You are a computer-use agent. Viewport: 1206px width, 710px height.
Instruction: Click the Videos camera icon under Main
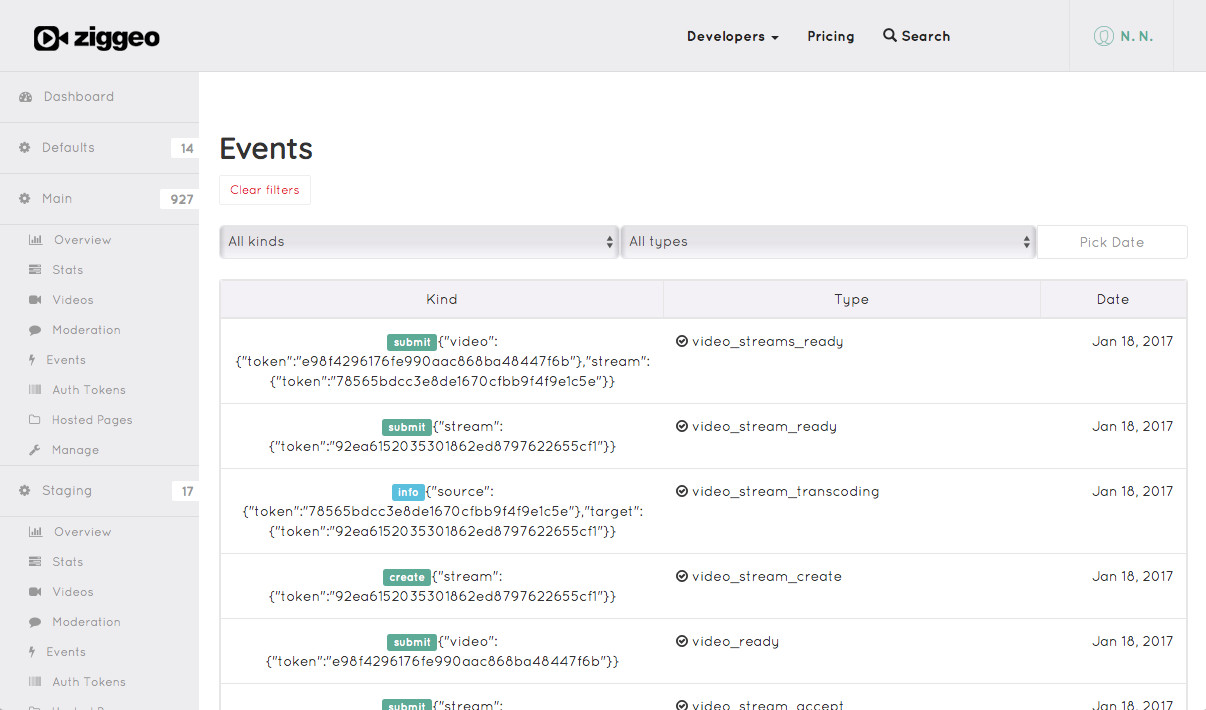[x=35, y=300]
